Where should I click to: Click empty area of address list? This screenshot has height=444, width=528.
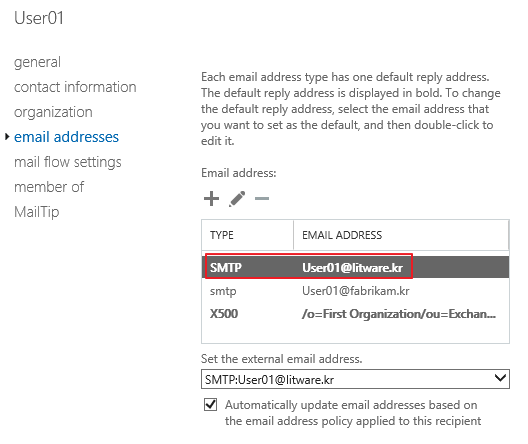click(355, 334)
